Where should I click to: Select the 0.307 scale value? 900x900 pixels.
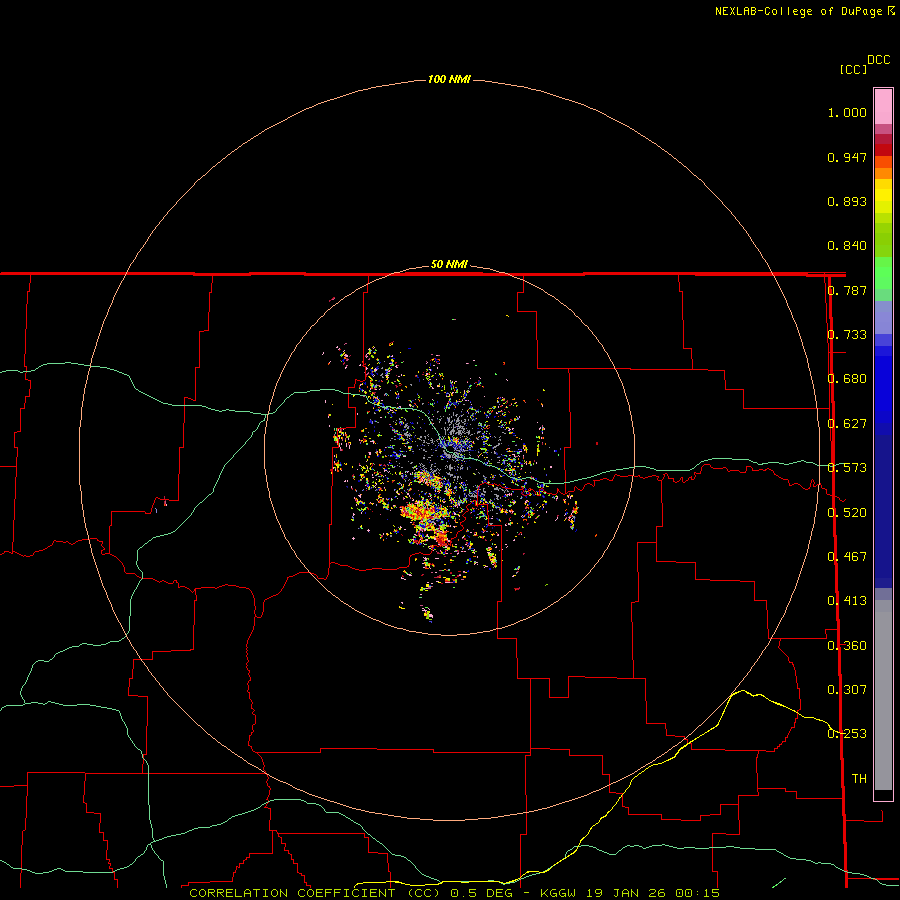[x=847, y=690]
